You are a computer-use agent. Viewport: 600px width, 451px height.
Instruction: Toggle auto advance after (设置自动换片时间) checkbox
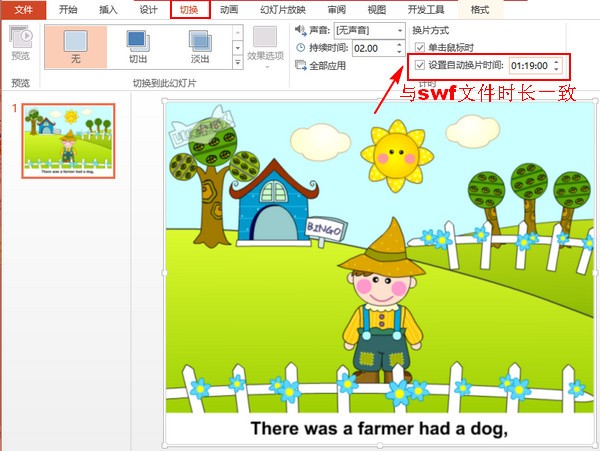[420, 65]
